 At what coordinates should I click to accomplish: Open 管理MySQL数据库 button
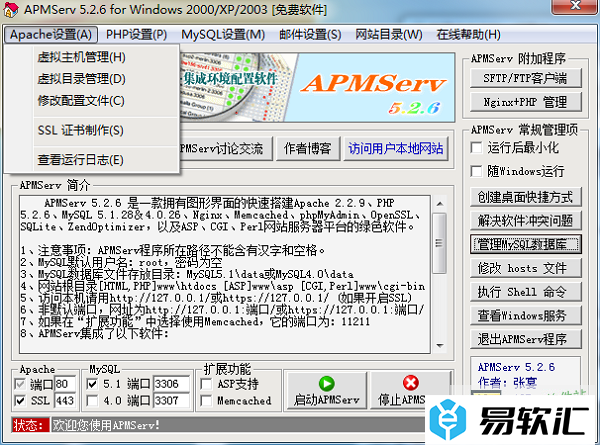(525, 244)
